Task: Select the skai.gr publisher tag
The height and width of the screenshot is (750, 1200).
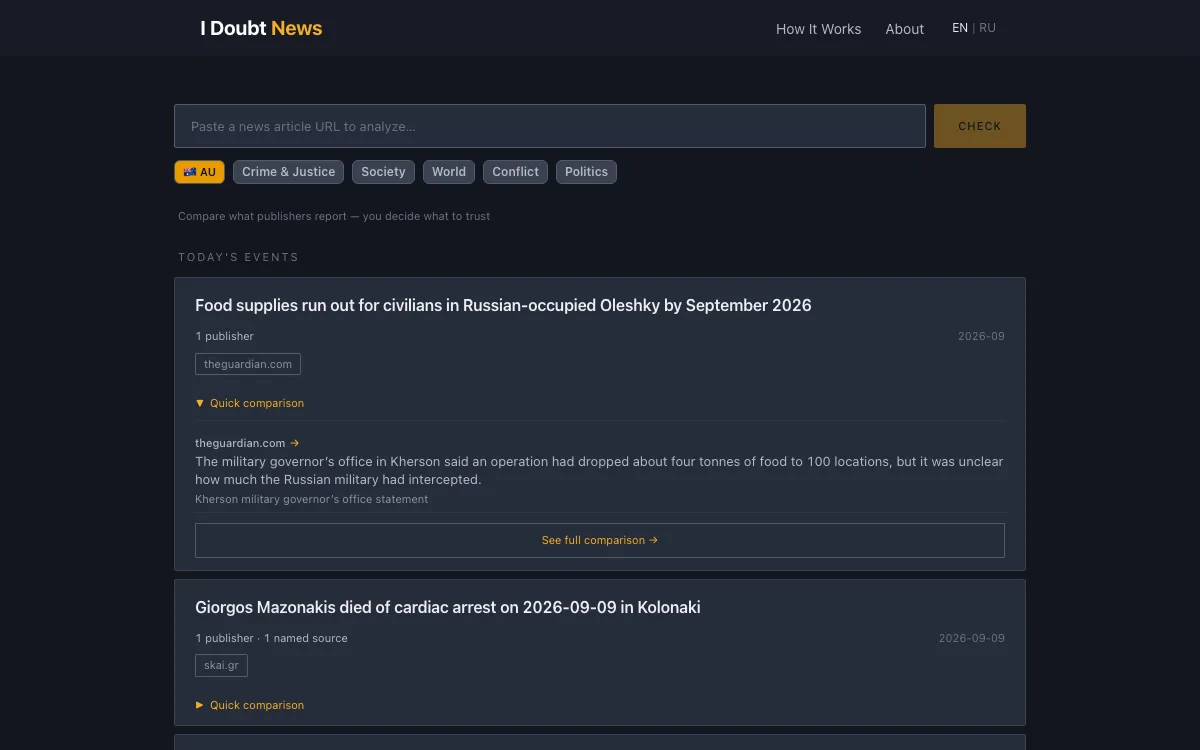Action: [x=221, y=666]
